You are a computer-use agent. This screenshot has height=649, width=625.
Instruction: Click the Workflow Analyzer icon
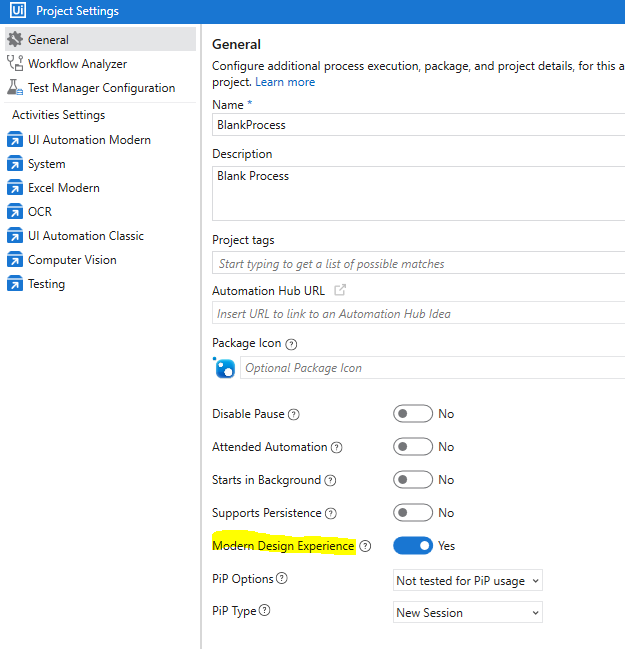click(15, 63)
